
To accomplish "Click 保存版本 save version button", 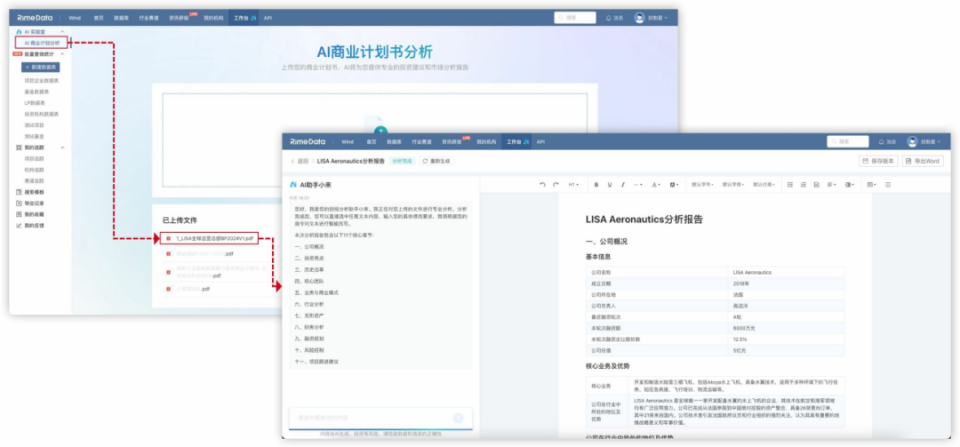I will (879, 161).
